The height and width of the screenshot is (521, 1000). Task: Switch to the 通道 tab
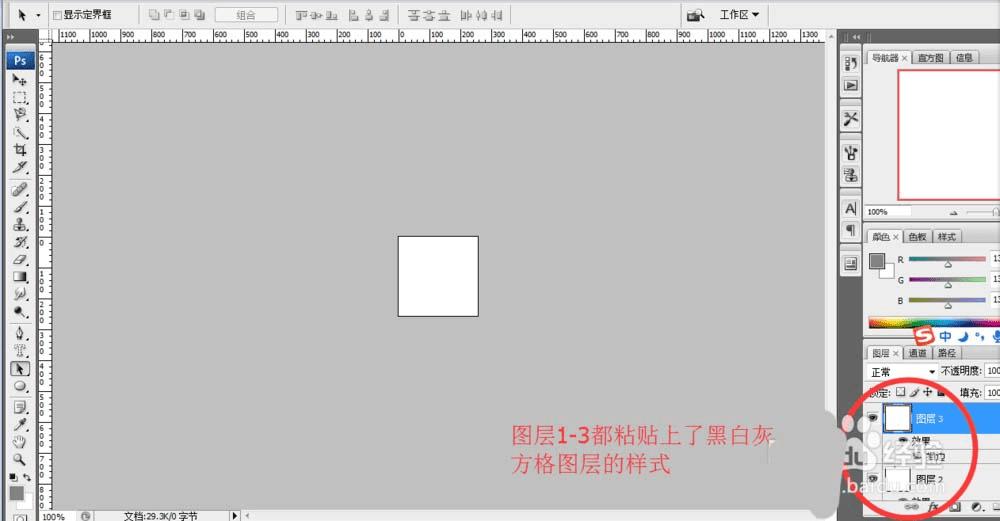click(917, 353)
